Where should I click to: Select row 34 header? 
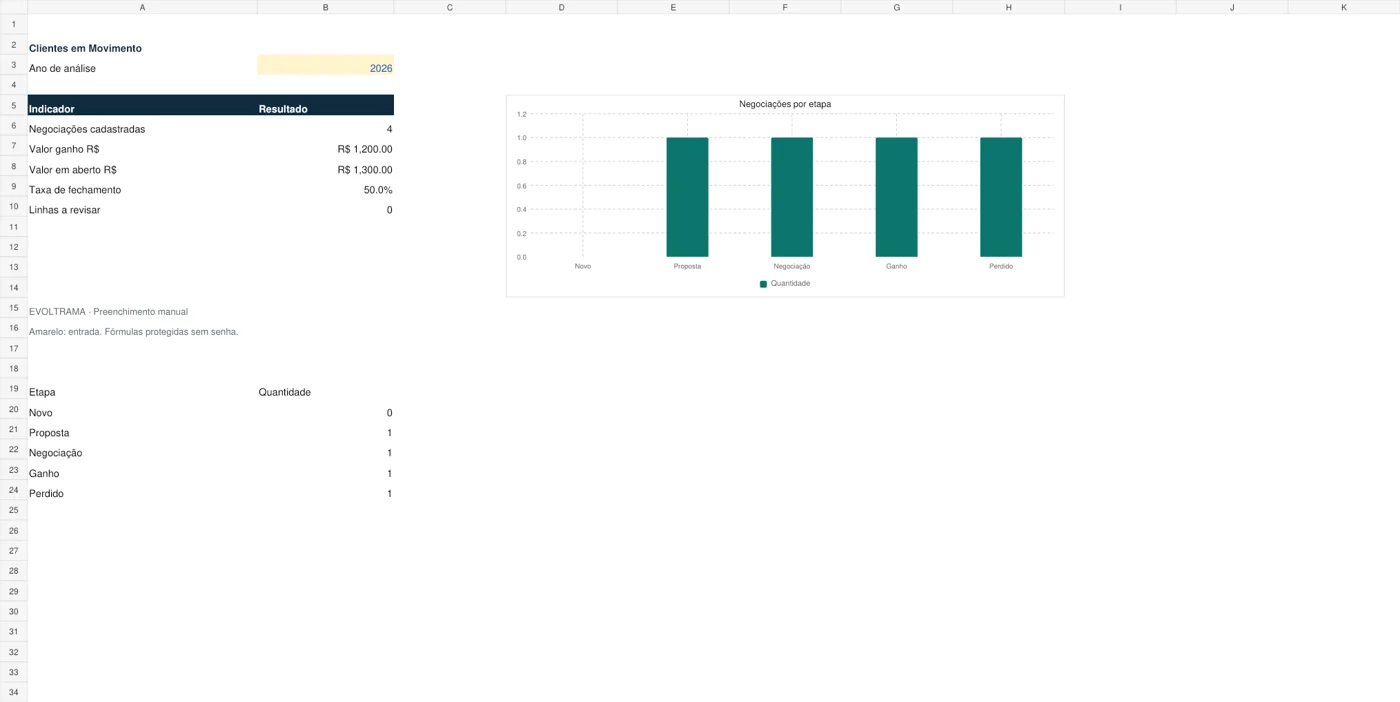(x=14, y=692)
